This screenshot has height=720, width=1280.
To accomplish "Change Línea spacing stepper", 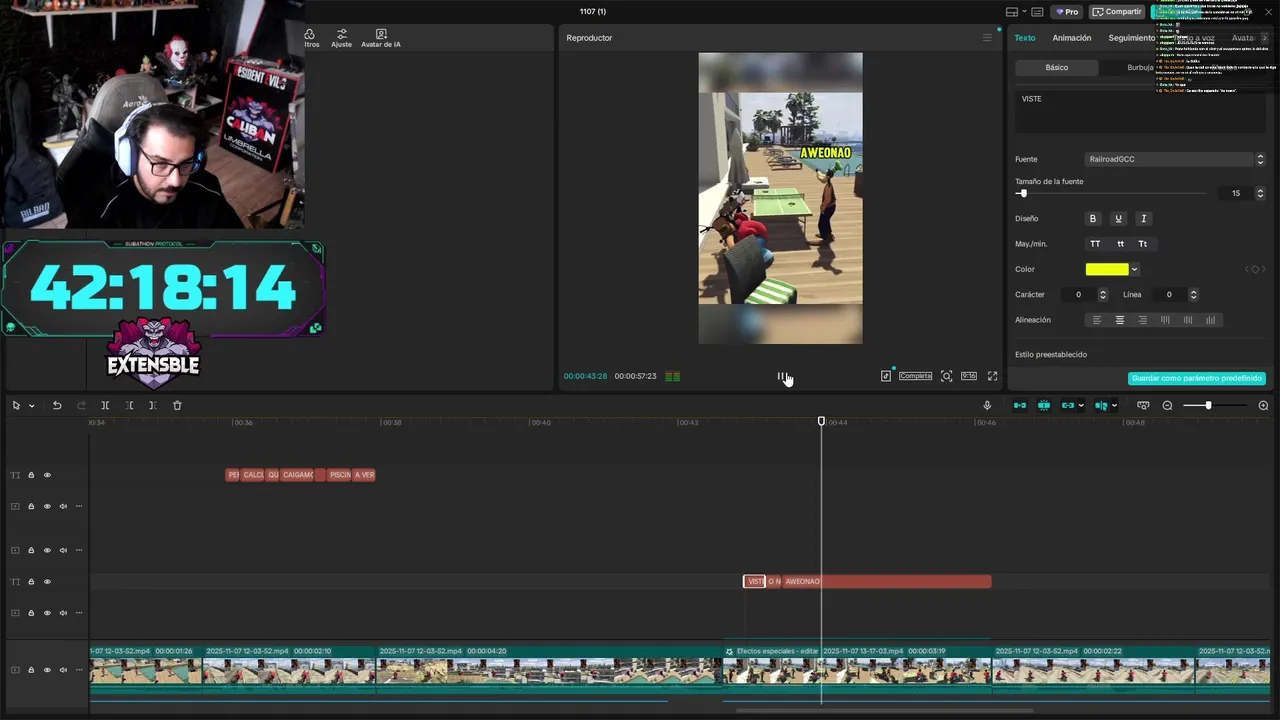I will 1193,295.
